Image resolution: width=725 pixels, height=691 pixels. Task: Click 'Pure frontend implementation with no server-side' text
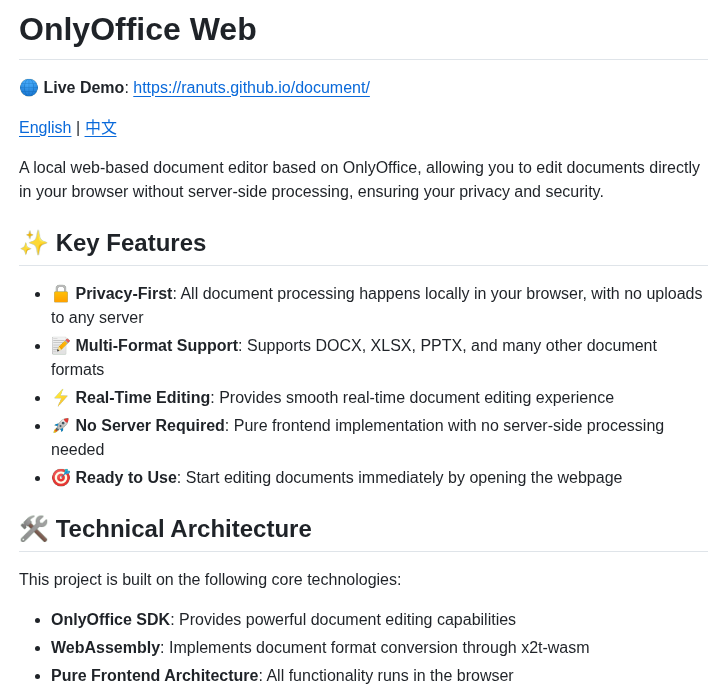(x=357, y=438)
